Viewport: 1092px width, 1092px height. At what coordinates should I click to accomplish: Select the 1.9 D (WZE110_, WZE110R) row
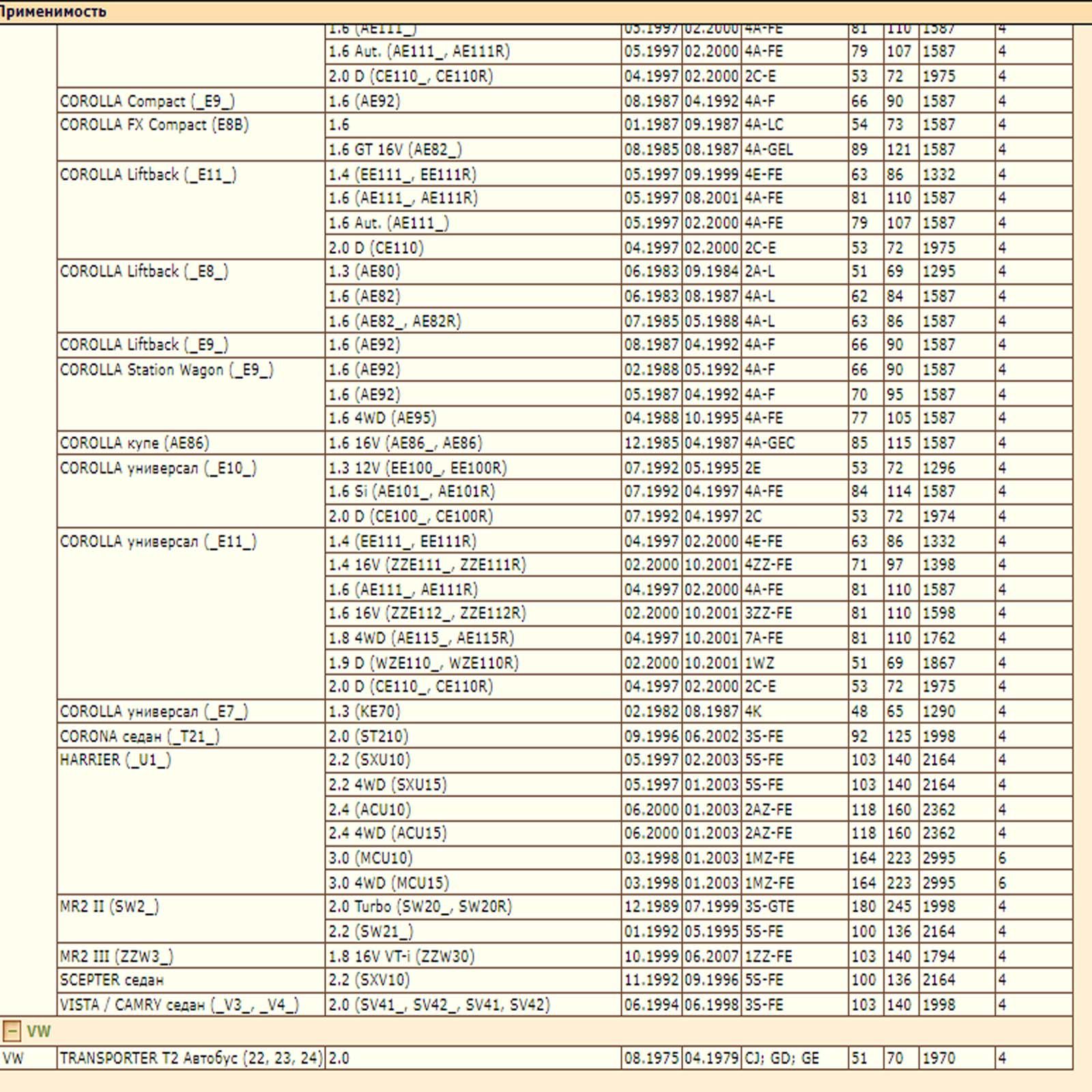423,663
